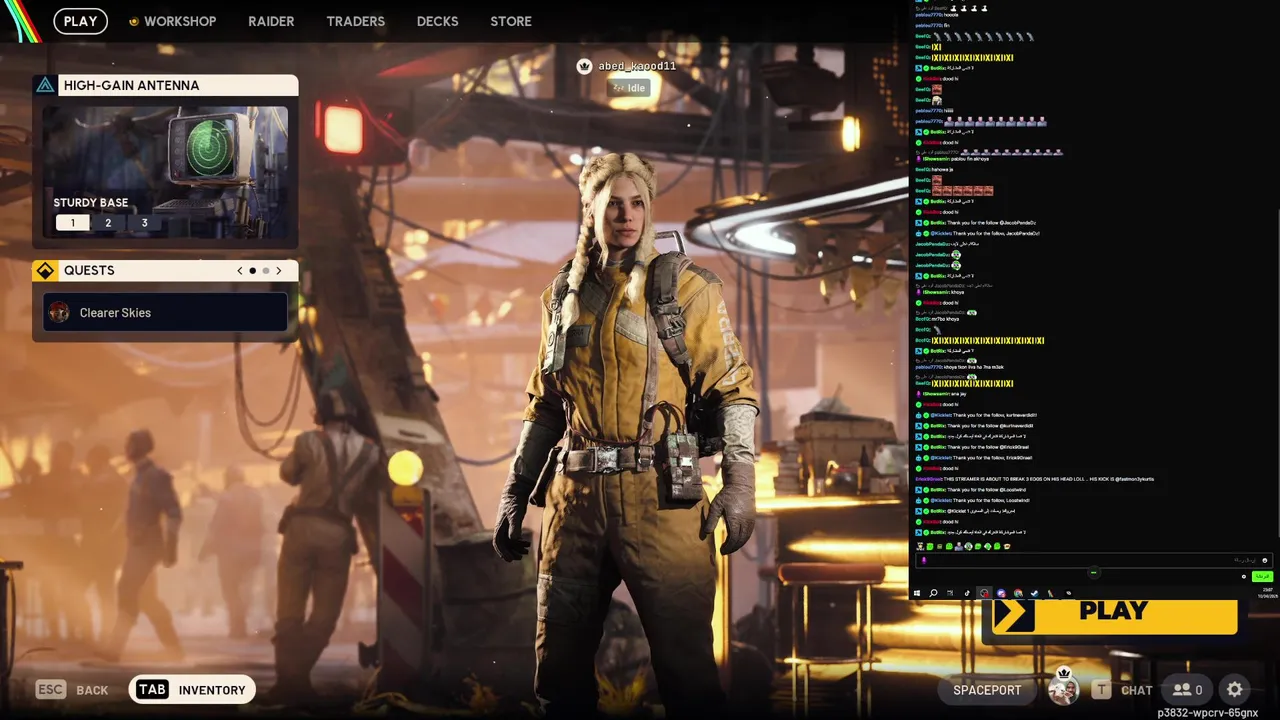
Task: Click the ESC BACK button
Action: (72, 689)
